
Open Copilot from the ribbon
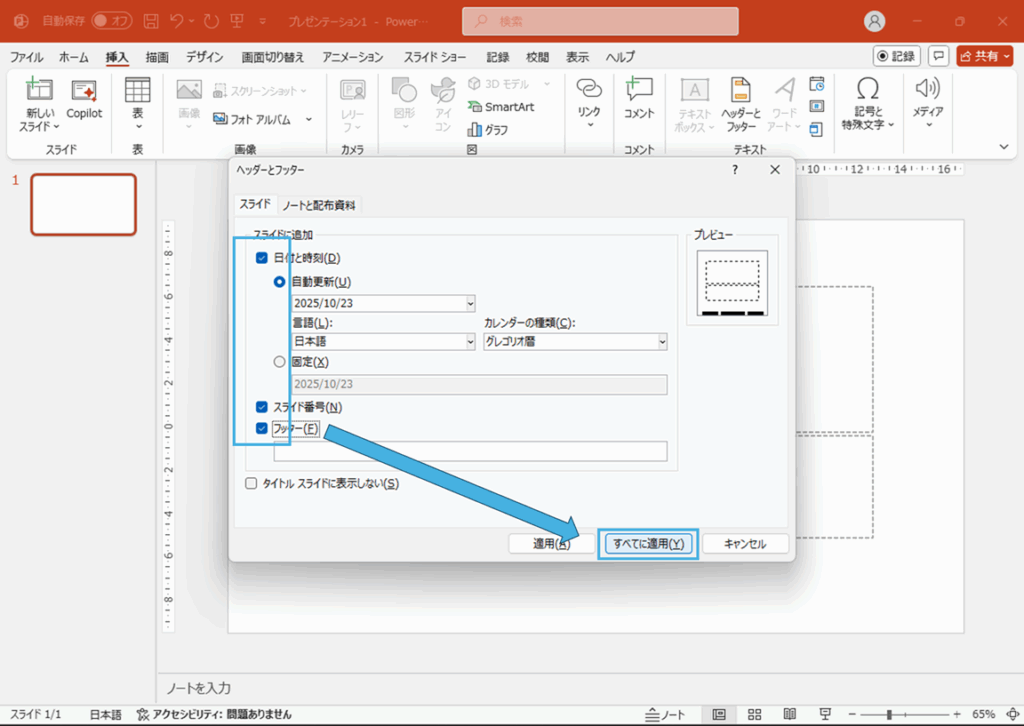[84, 90]
